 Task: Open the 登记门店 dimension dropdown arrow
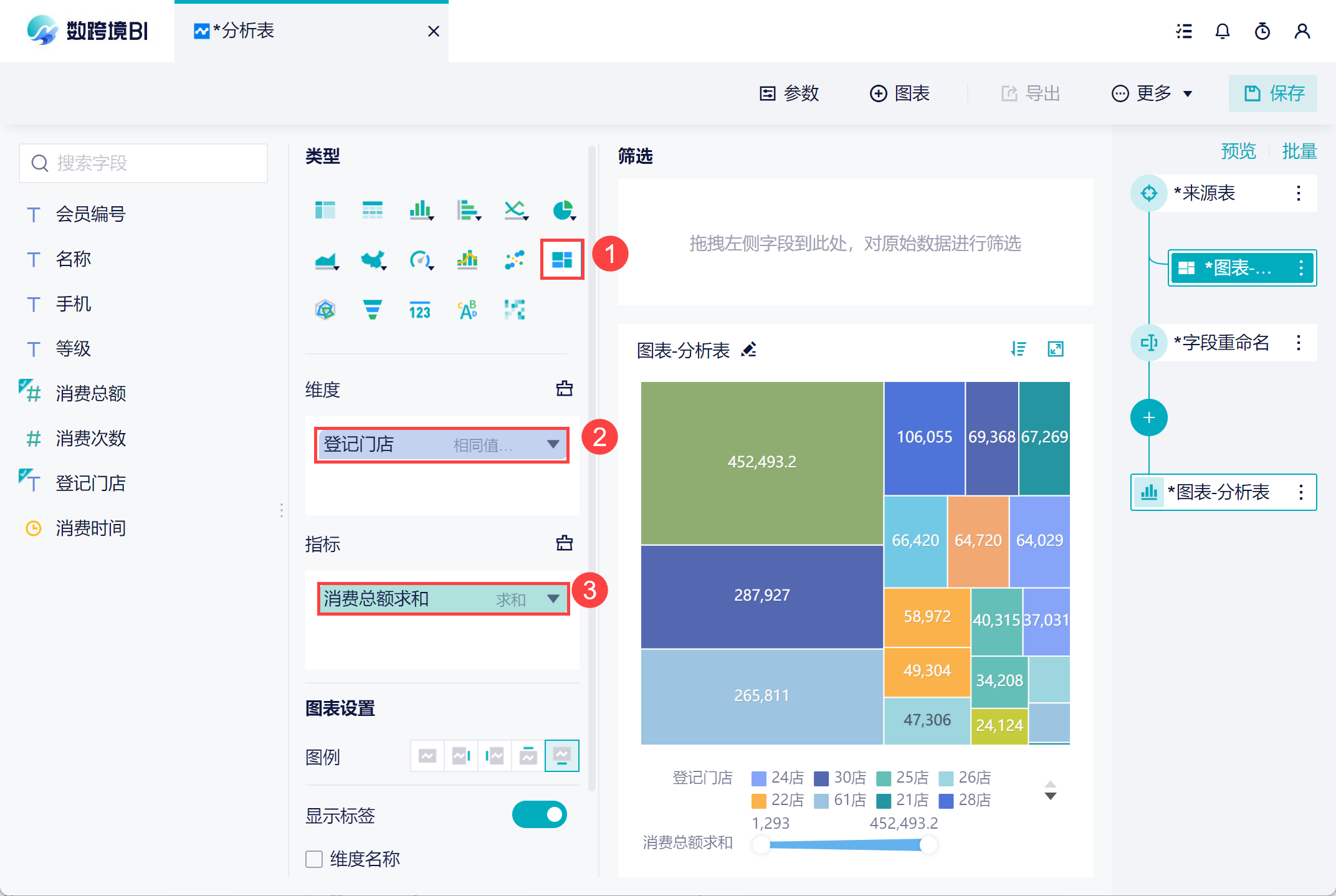click(553, 444)
